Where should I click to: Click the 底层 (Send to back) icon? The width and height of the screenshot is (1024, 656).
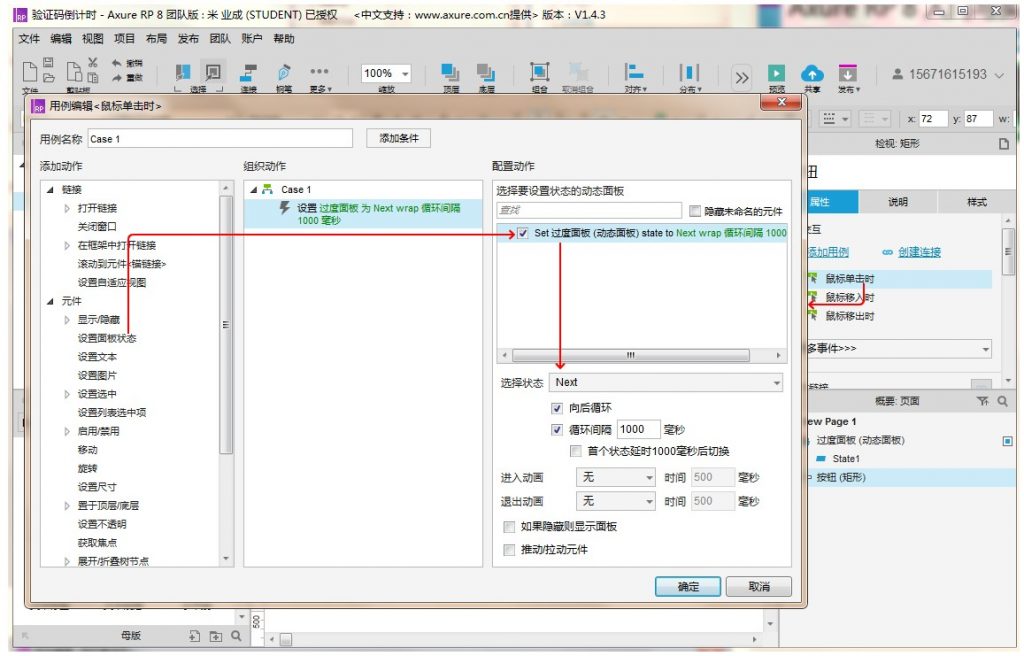tap(486, 74)
